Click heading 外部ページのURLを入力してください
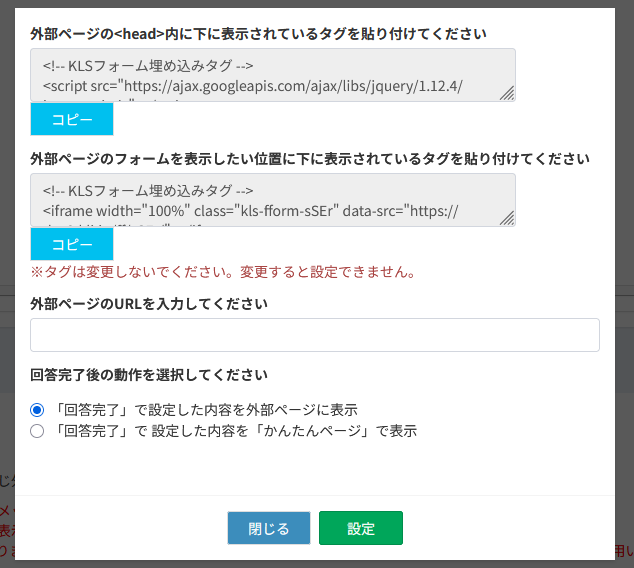The width and height of the screenshot is (634, 568). click(149, 304)
